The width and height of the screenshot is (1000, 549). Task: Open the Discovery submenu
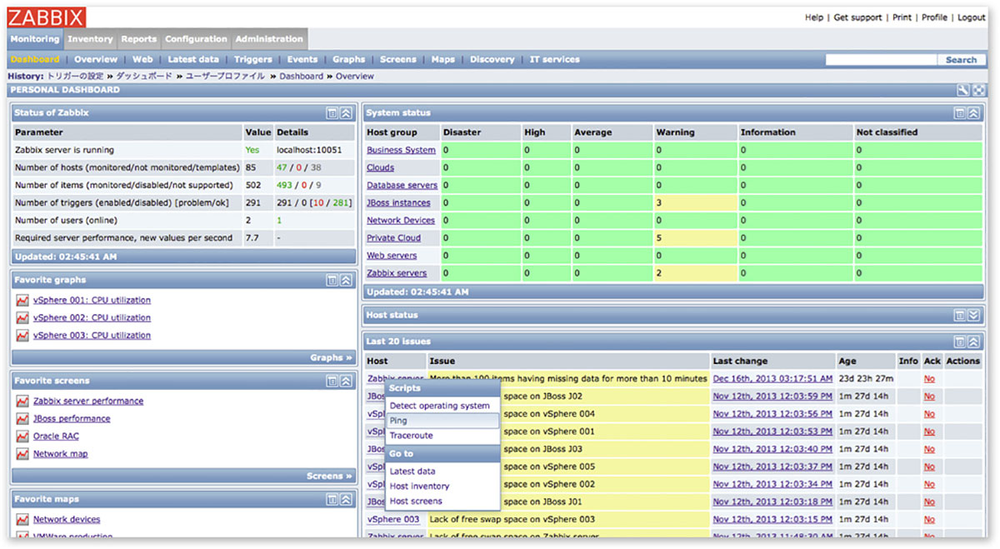(x=492, y=59)
